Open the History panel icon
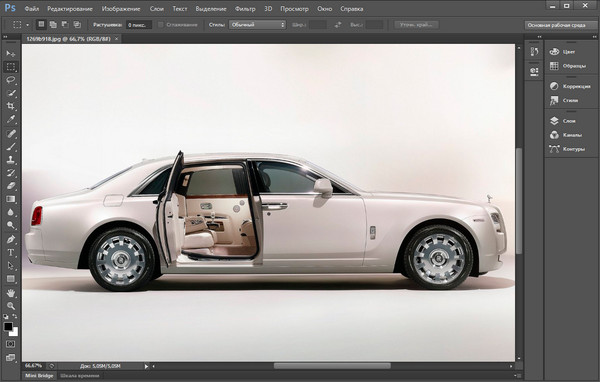 (535, 52)
